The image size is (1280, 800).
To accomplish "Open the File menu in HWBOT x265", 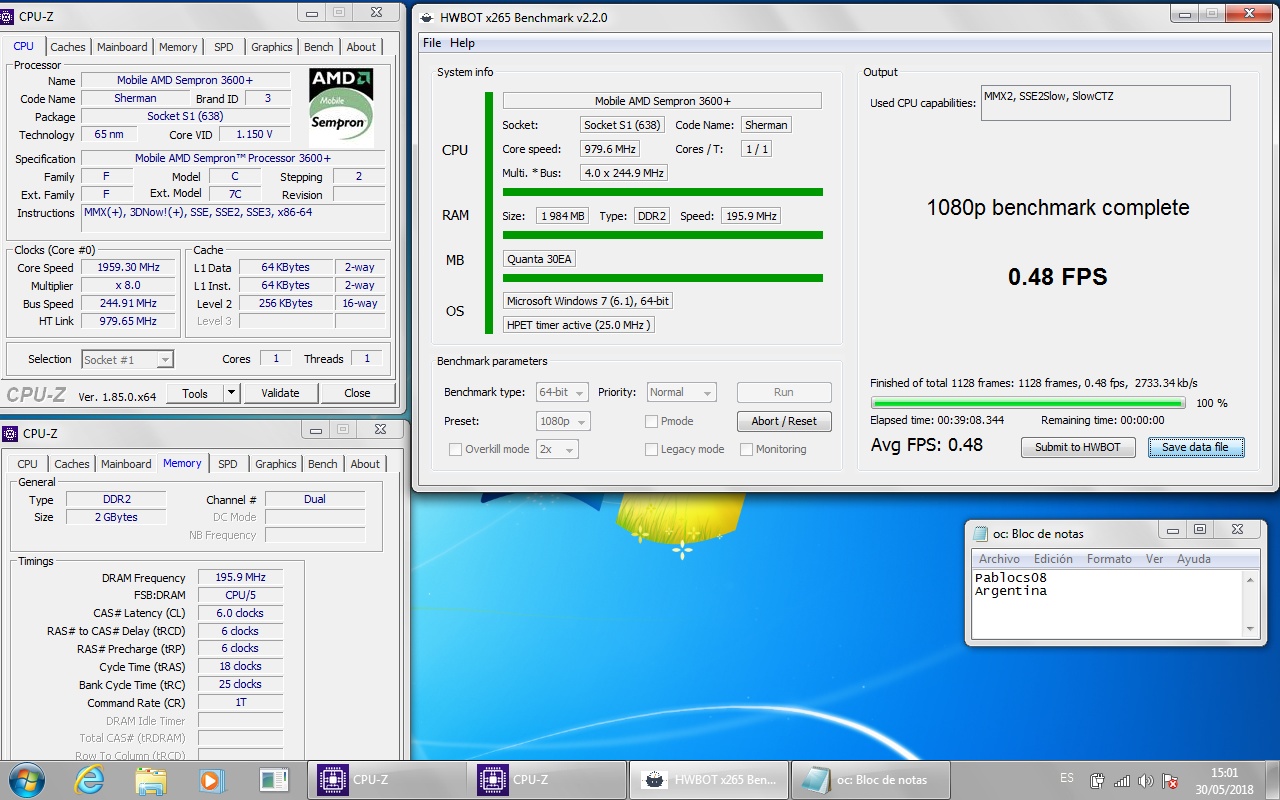I will click(x=432, y=43).
